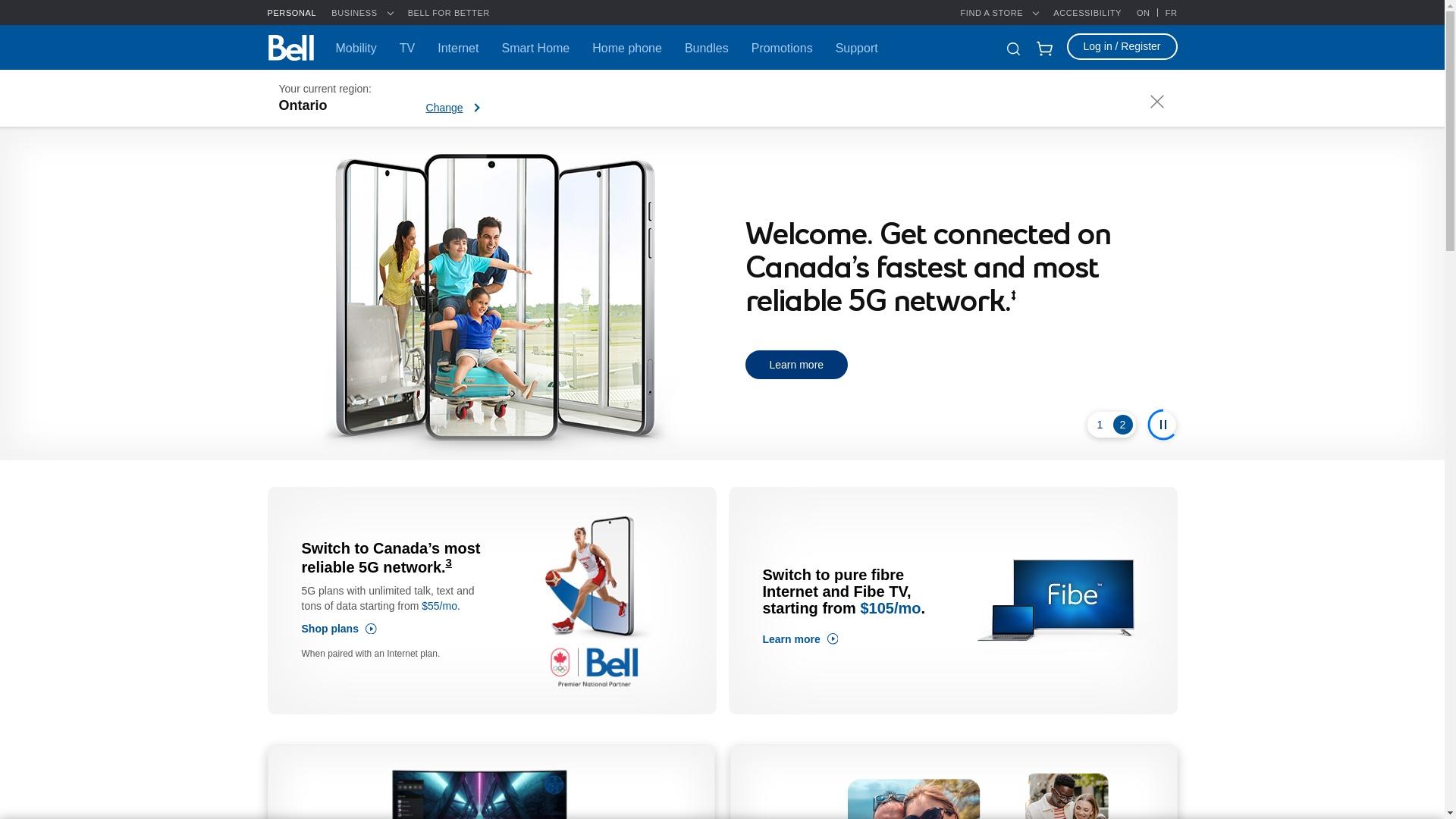Select the Personal site tab

tap(291, 13)
